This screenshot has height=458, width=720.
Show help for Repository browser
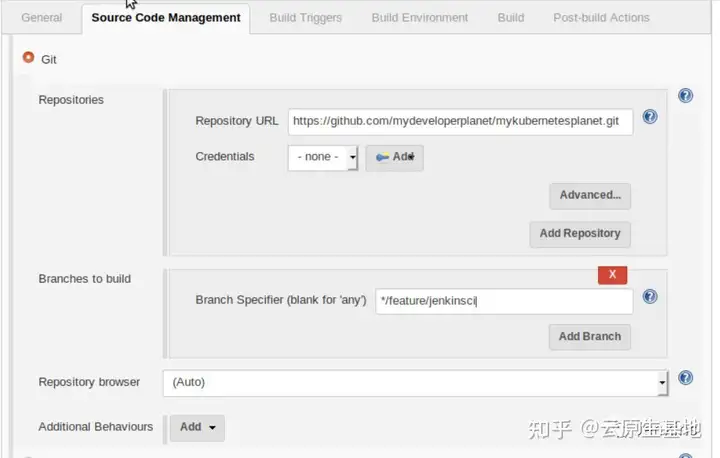coord(685,378)
